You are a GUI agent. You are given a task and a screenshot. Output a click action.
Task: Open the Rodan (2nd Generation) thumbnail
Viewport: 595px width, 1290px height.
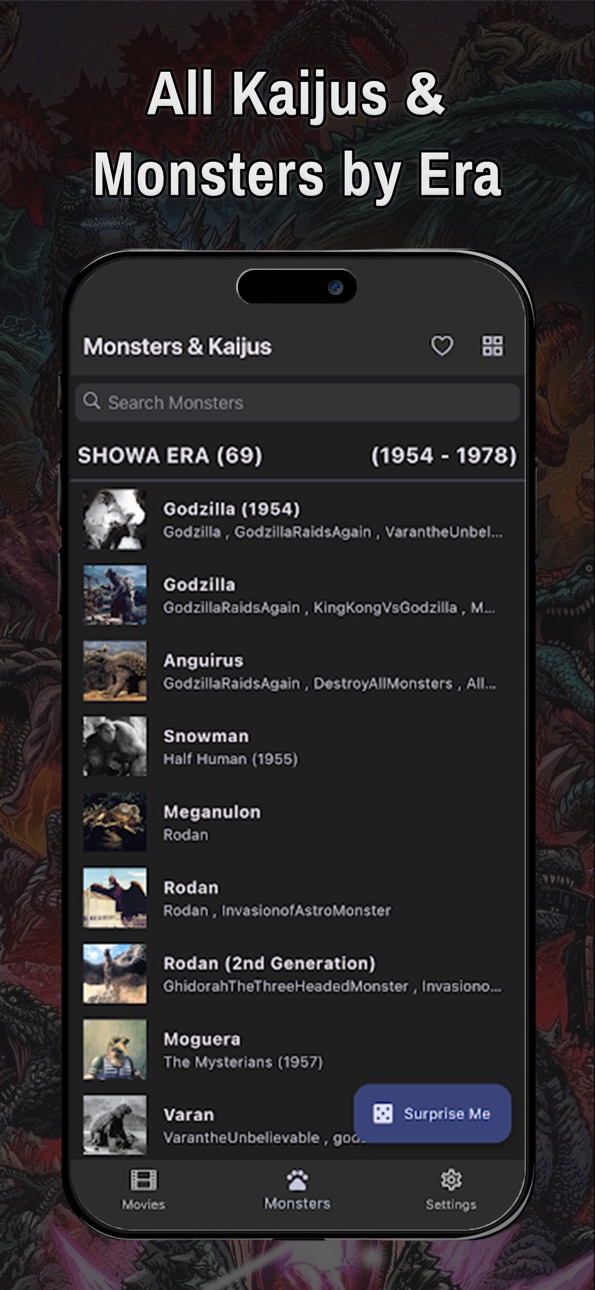pos(115,974)
